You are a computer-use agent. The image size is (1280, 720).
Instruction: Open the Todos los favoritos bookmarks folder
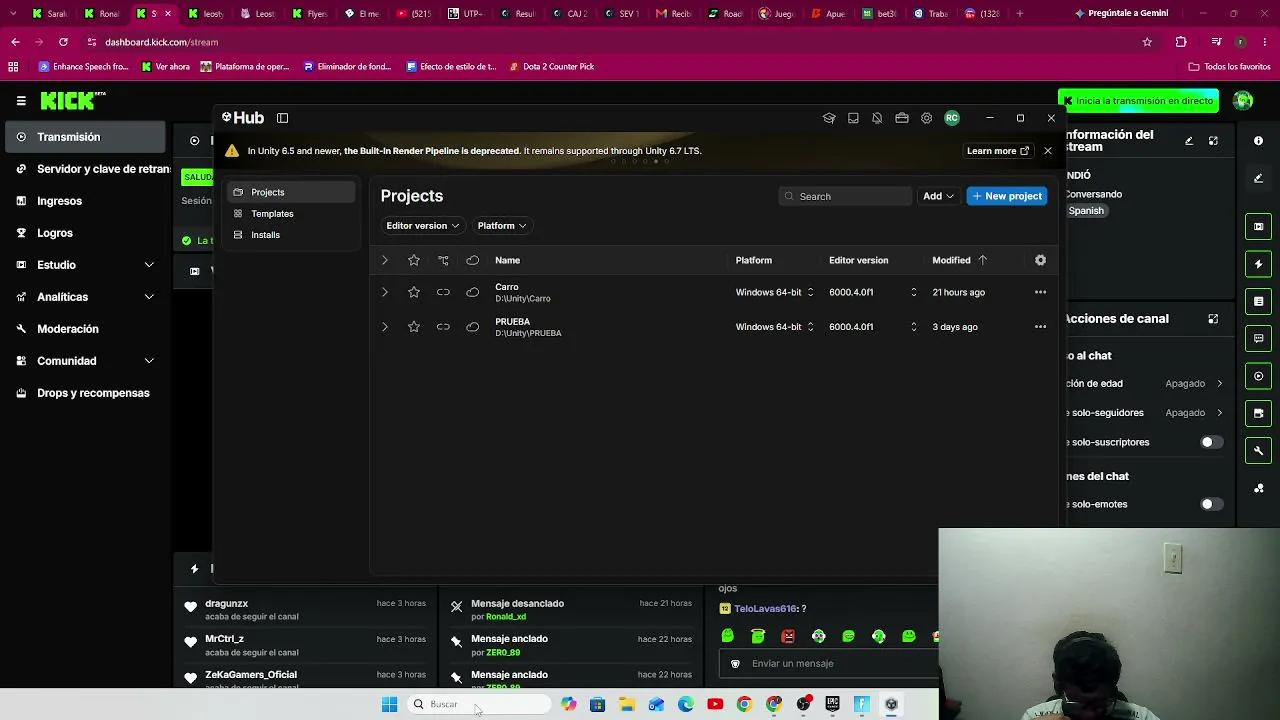coord(1229,67)
